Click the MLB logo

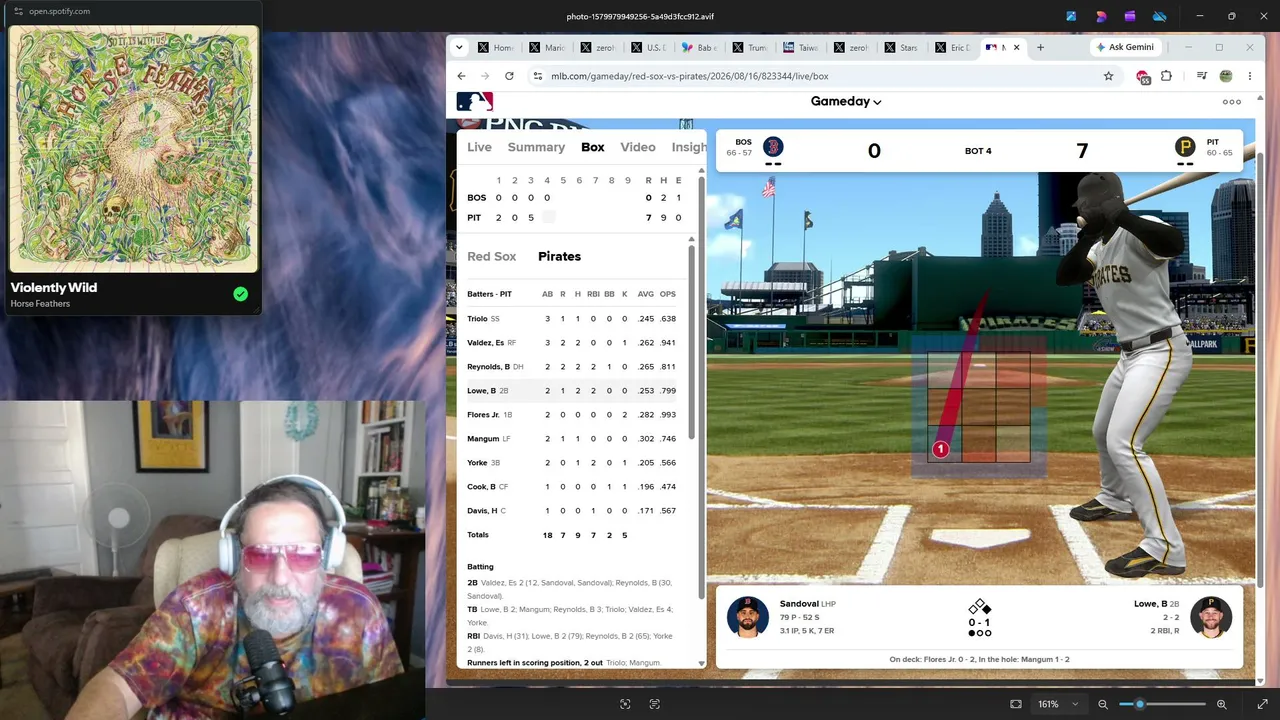(x=474, y=101)
